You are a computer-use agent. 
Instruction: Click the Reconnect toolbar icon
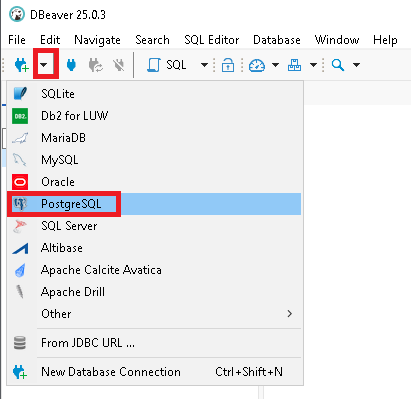coord(96,65)
